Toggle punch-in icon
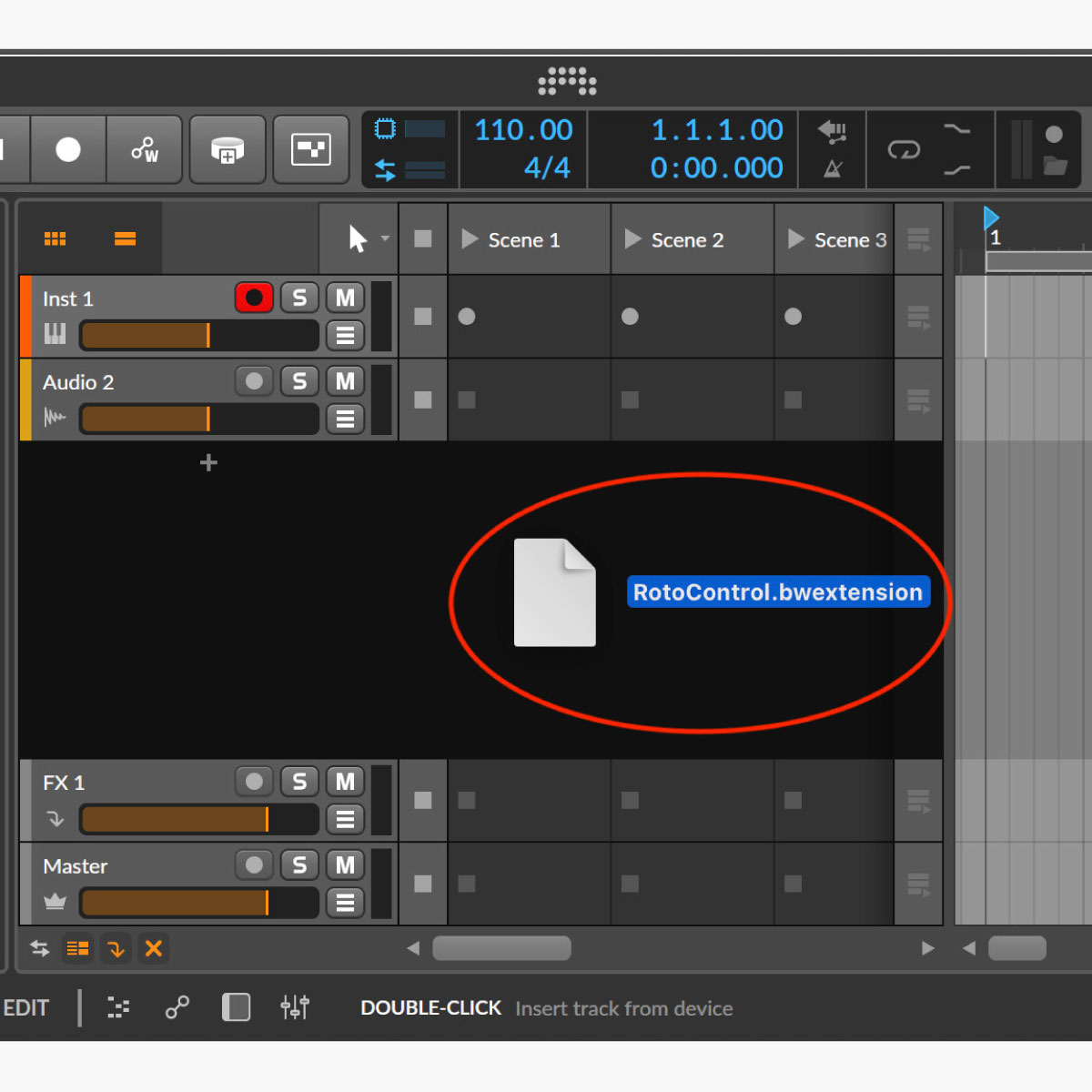 957,130
